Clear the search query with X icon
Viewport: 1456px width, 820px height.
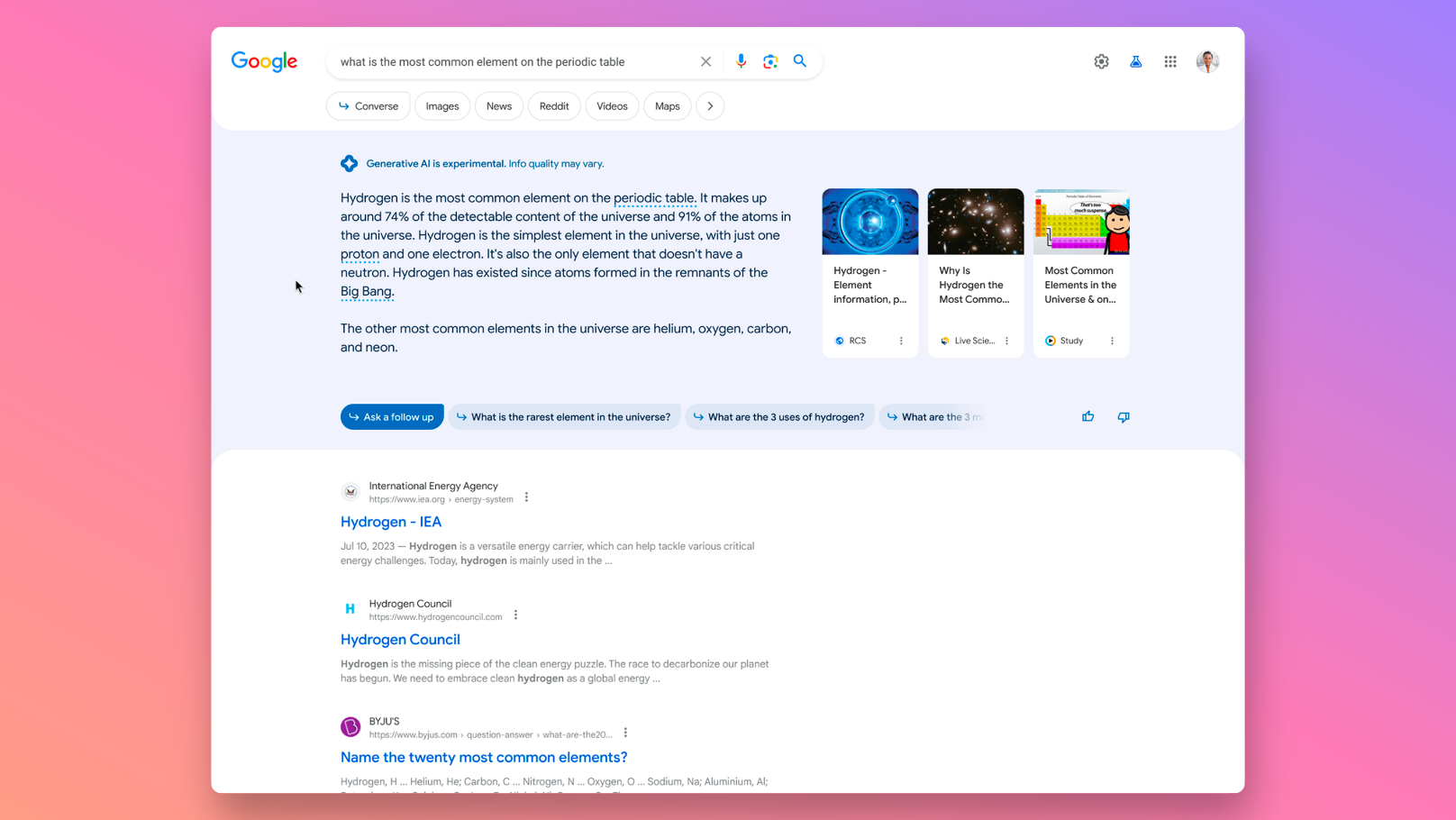coord(705,61)
